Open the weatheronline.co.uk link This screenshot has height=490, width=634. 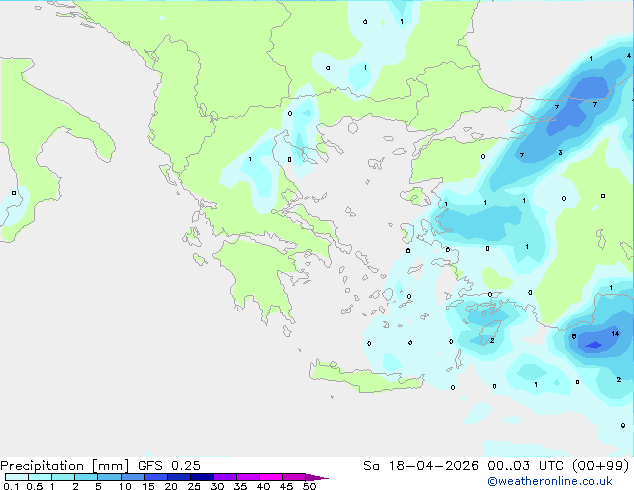point(550,481)
